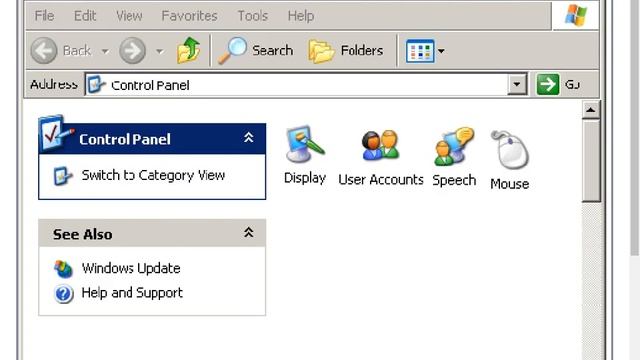Open the Windows Update link
Image resolution: width=640 pixels, height=360 pixels.
point(131,268)
